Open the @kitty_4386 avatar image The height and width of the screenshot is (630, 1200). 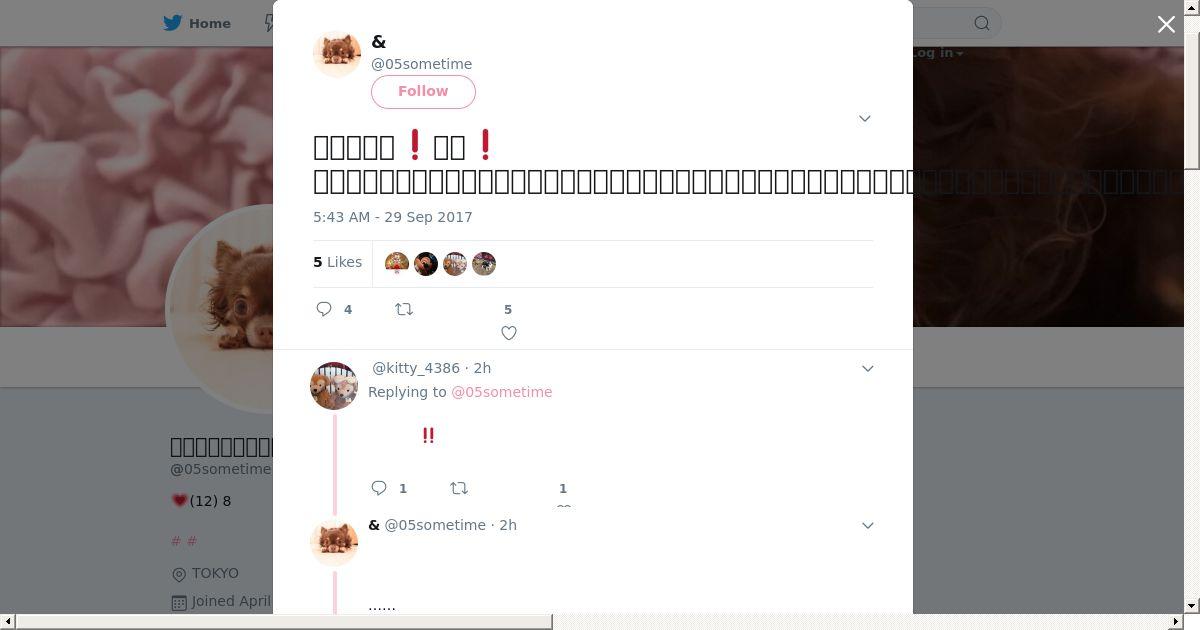coord(334,386)
